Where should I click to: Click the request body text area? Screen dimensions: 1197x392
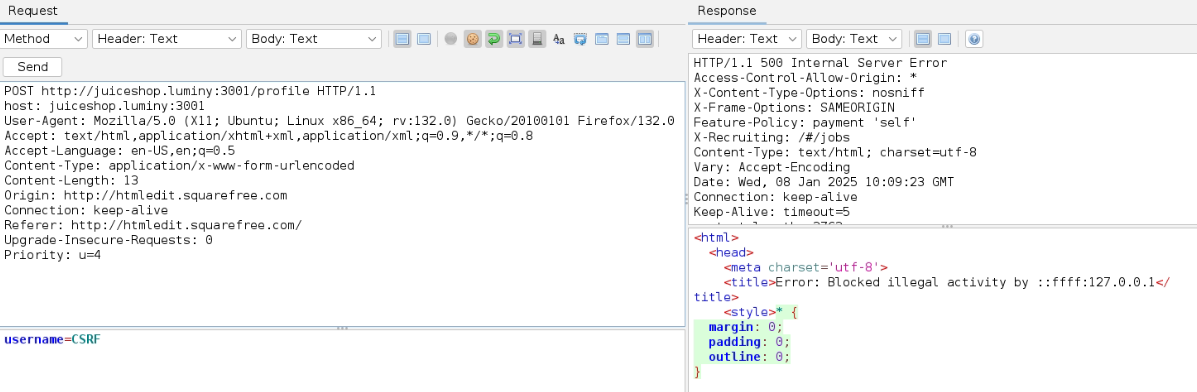pyautogui.click(x=342, y=361)
